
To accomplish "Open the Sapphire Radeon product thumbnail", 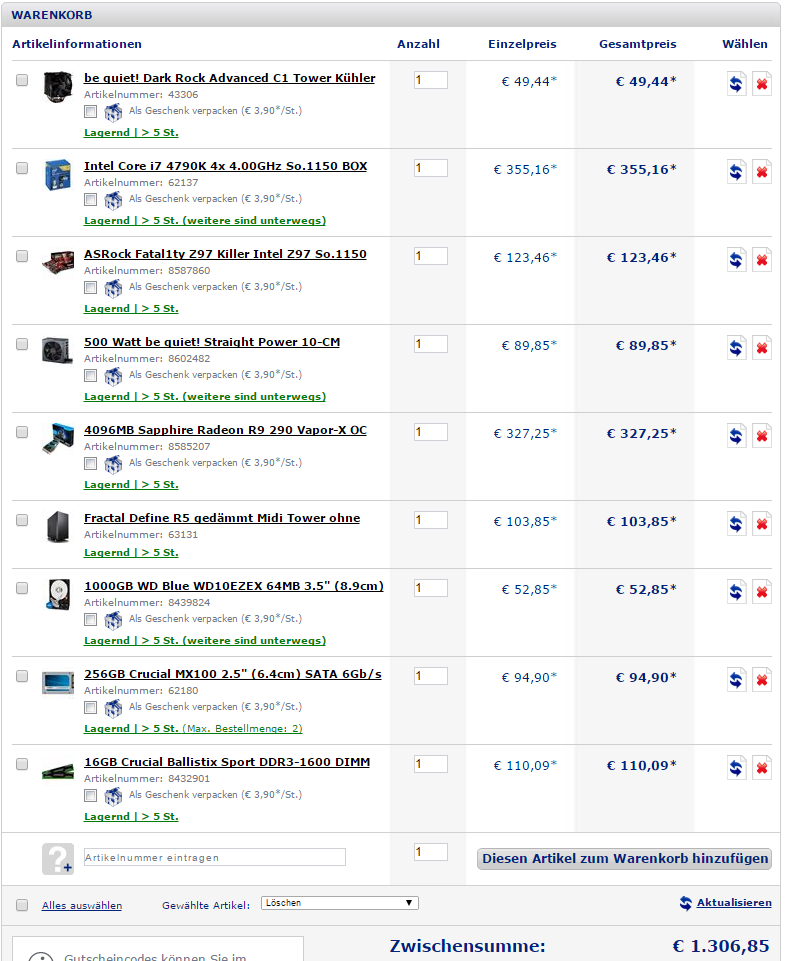I will coord(58,438).
